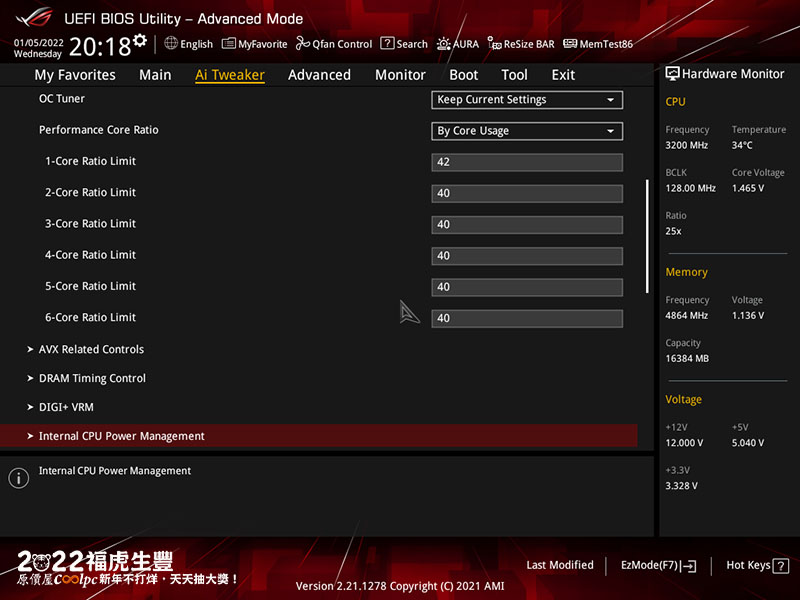Open AURA lighting settings
The image size is (800, 600).
(x=458, y=44)
